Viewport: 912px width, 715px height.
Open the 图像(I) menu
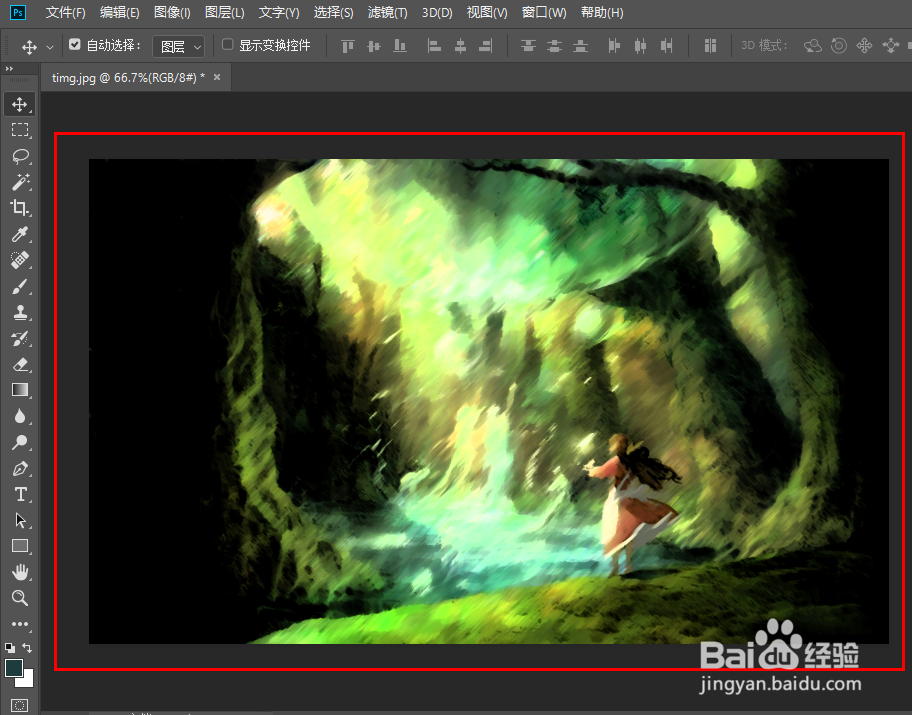coord(172,12)
